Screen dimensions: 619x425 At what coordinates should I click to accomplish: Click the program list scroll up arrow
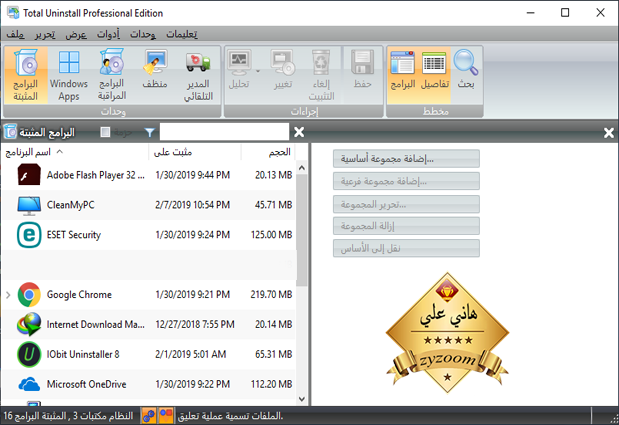click(x=302, y=168)
